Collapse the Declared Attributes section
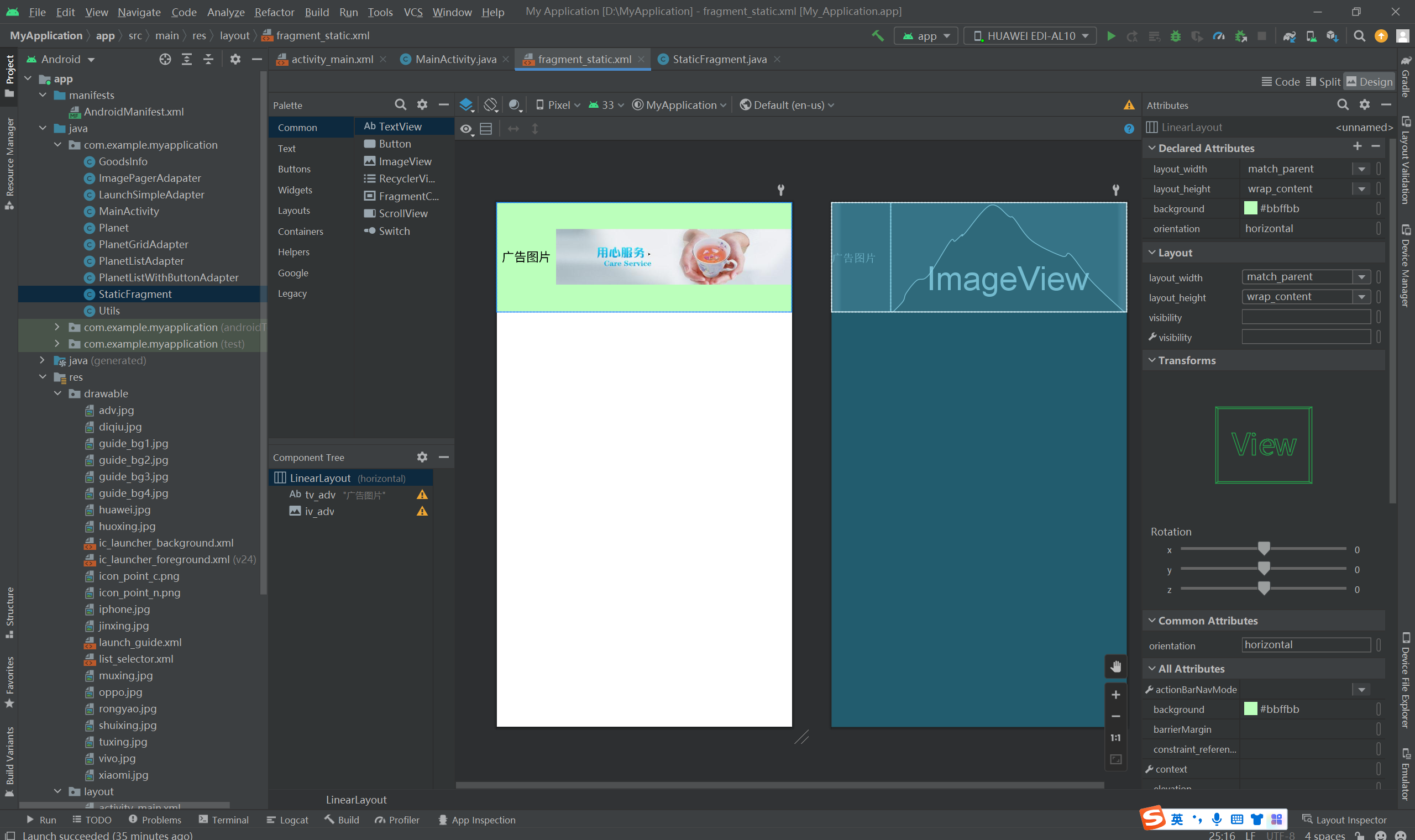1415x840 pixels. tap(1152, 148)
